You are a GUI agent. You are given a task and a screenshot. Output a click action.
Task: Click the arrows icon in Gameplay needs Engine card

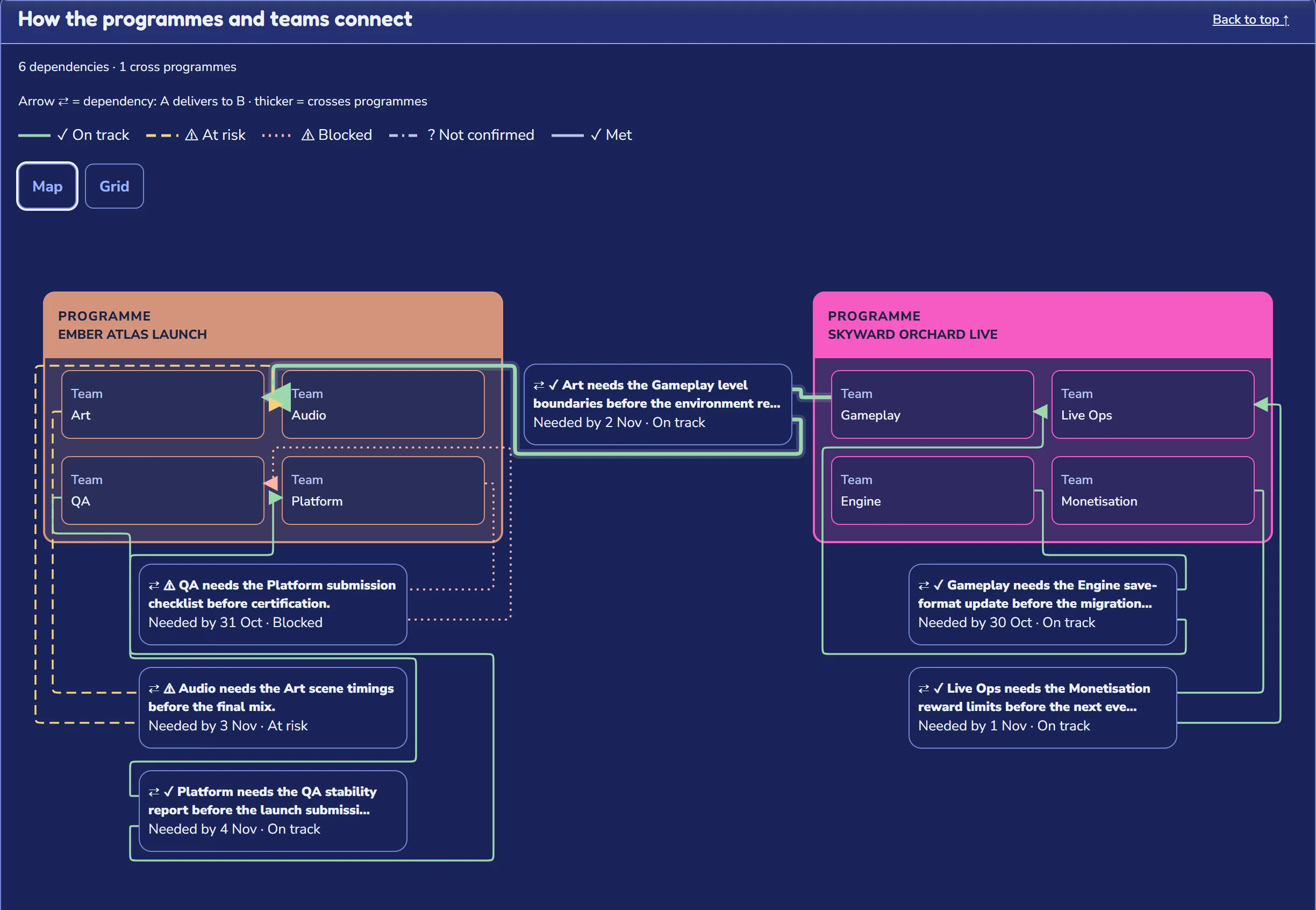924,586
